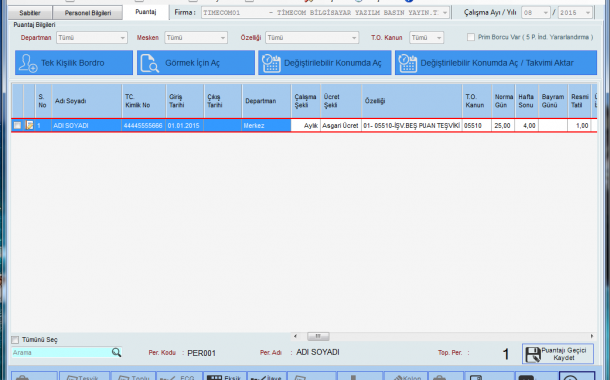Click the 'Aylık' work type cell
The height and width of the screenshot is (380, 610).
306,126
